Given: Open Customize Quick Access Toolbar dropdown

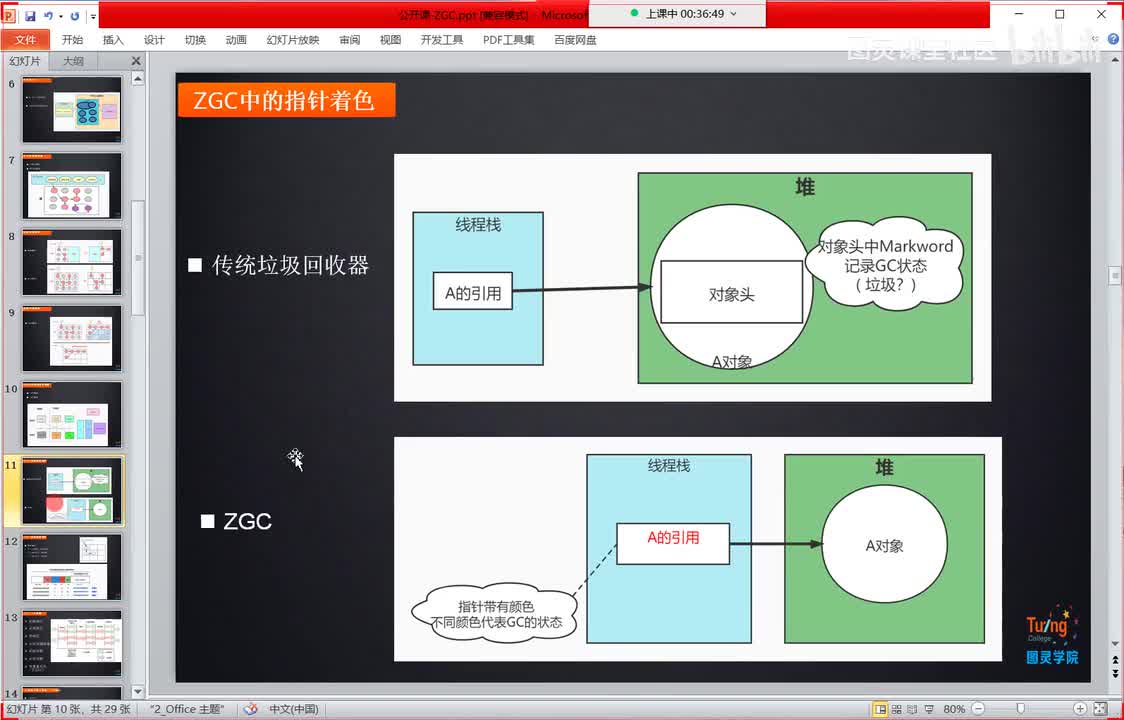Looking at the screenshot, I should click(94, 16).
